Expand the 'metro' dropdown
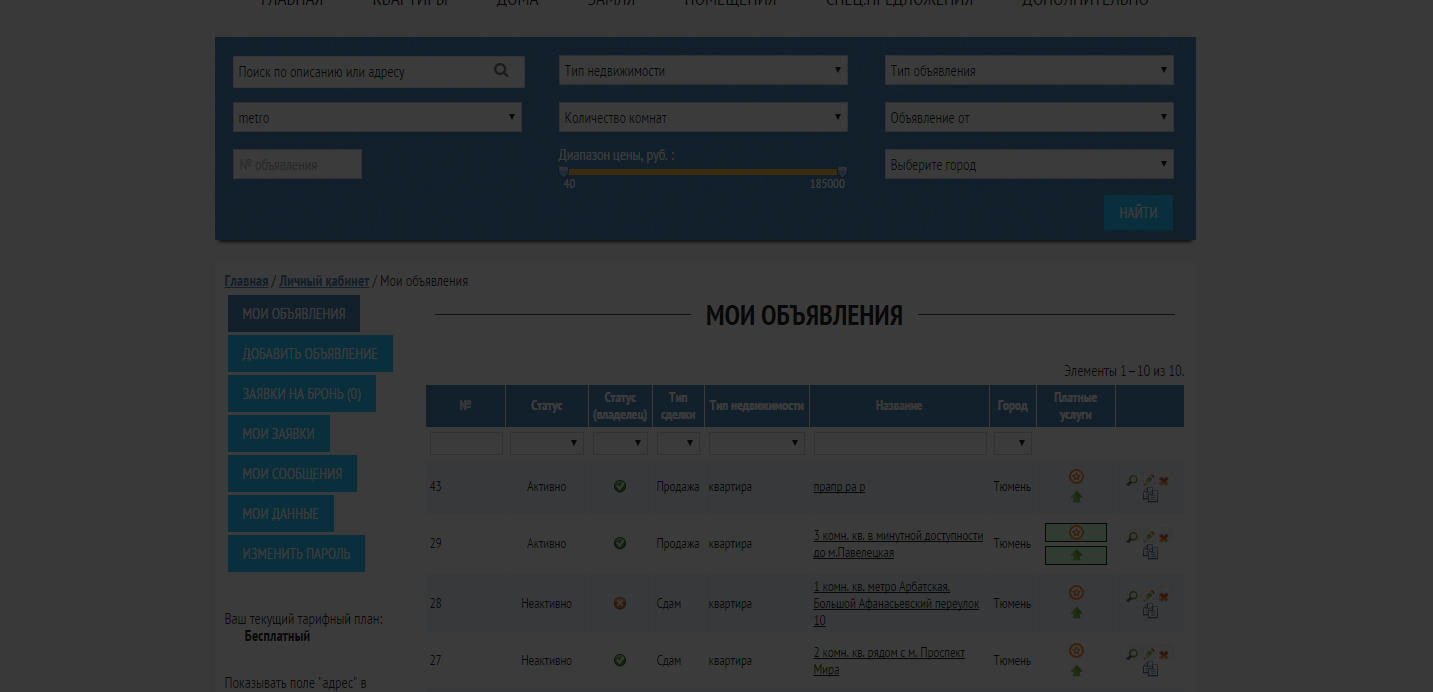This screenshot has width=1433, height=692. tap(377, 117)
